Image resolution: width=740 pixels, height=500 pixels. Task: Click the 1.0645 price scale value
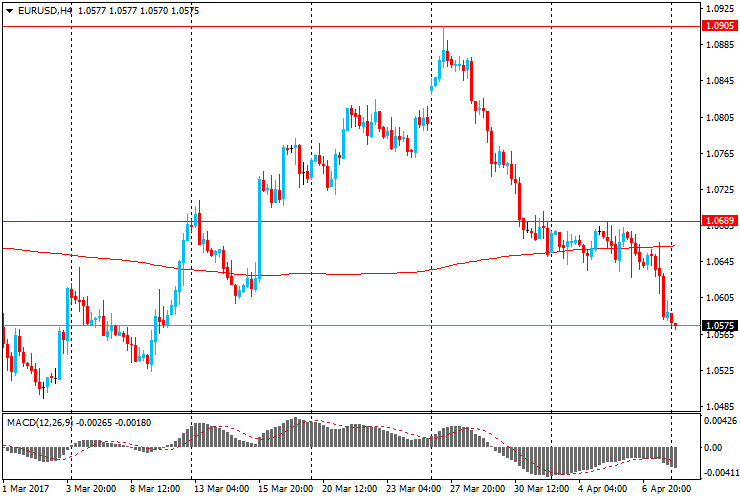tap(720, 262)
